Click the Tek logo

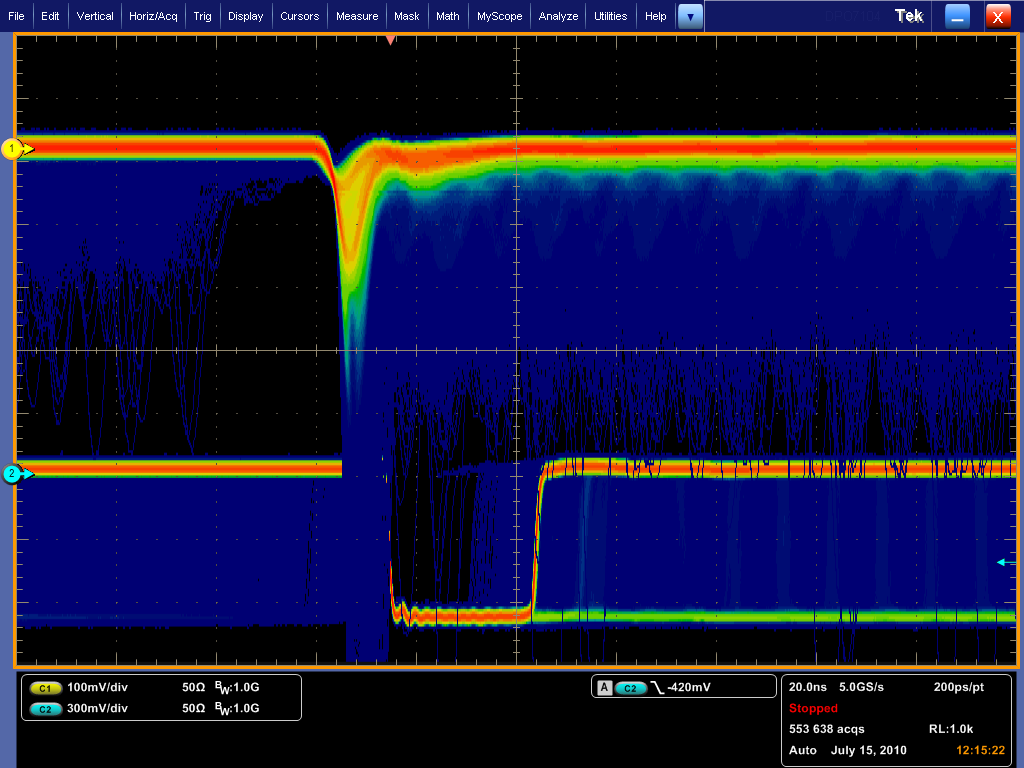pyautogui.click(x=909, y=16)
